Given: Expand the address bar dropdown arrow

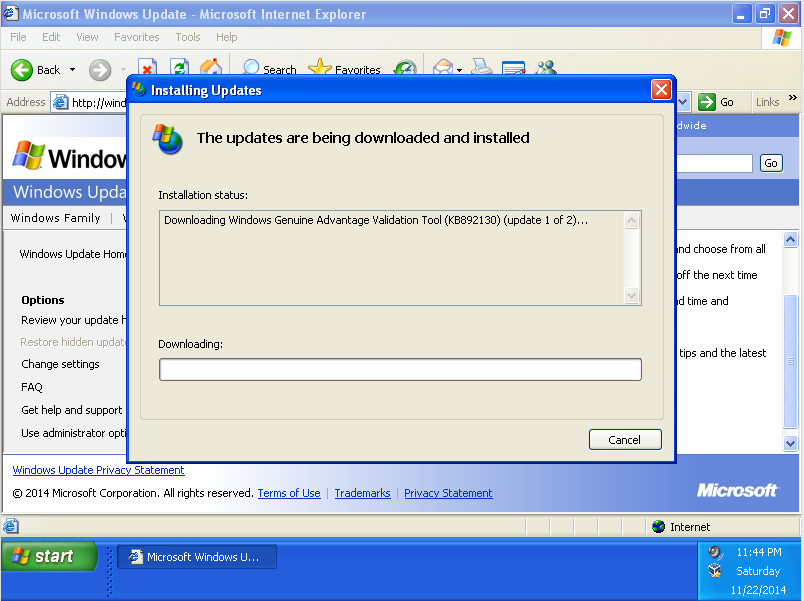Looking at the screenshot, I should pyautogui.click(x=683, y=102).
